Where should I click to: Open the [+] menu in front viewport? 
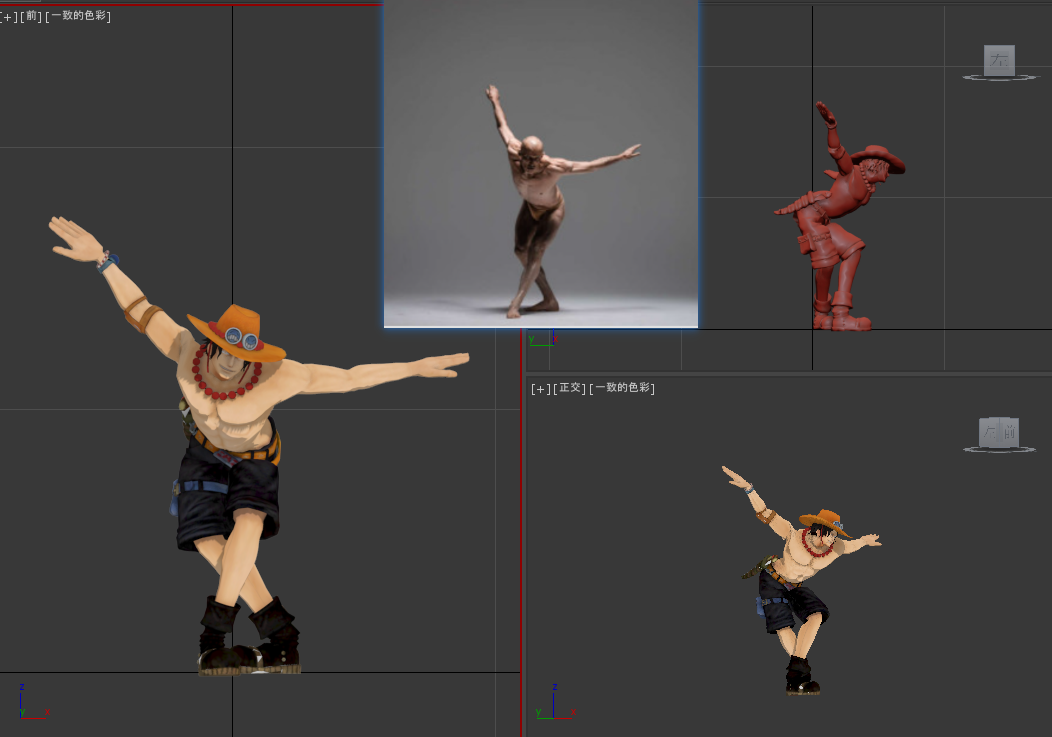[9, 16]
